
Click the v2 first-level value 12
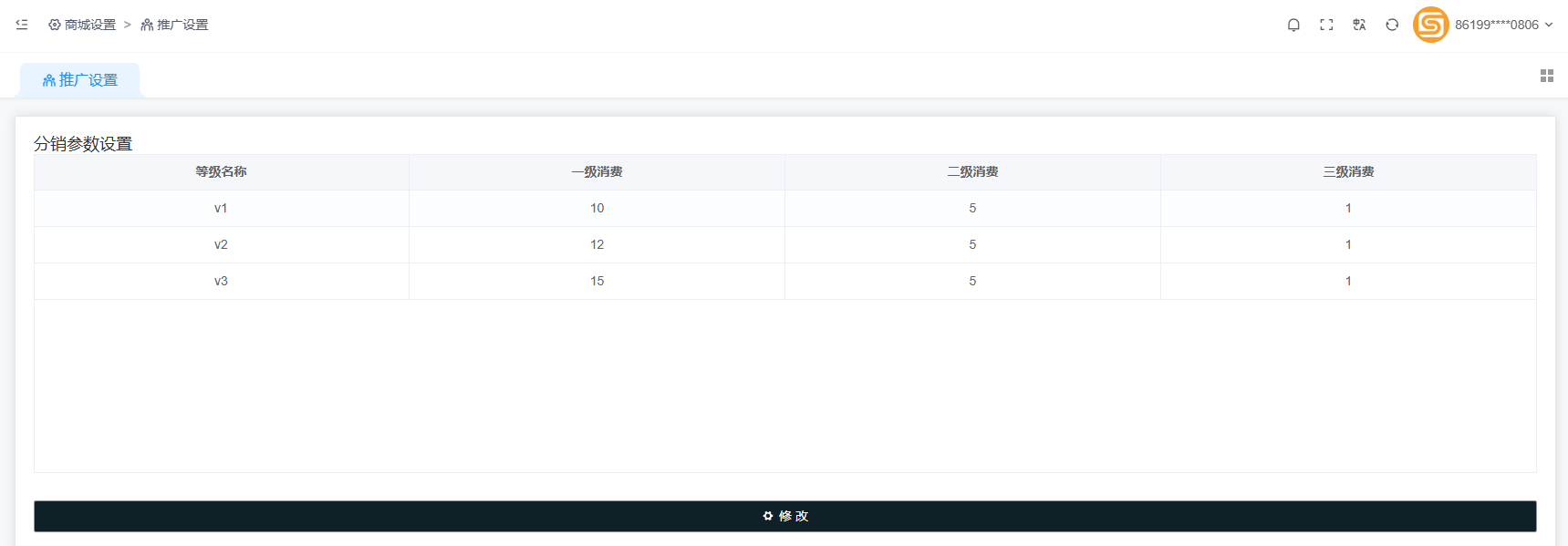(x=597, y=244)
